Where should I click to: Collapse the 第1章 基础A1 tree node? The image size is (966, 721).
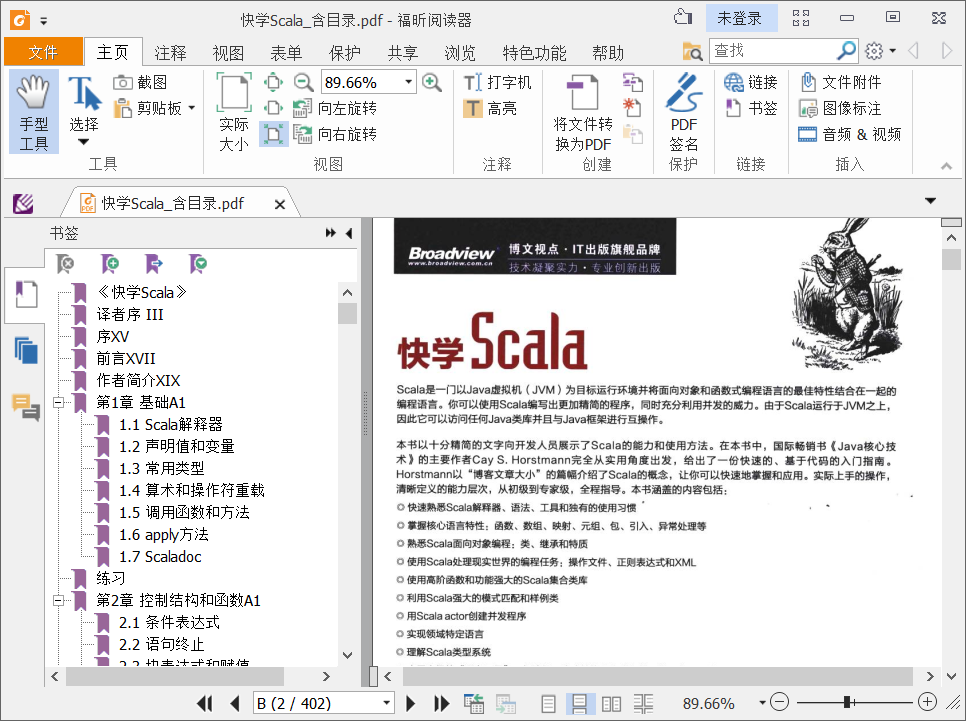click(x=59, y=402)
